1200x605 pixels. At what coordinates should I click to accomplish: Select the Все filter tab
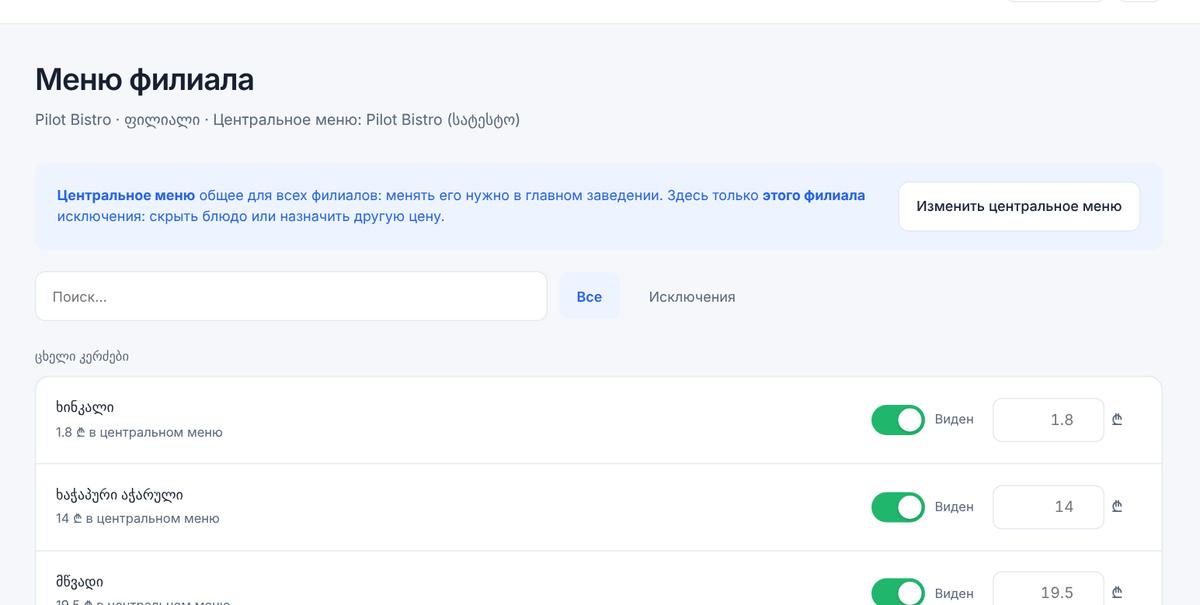[x=589, y=296]
